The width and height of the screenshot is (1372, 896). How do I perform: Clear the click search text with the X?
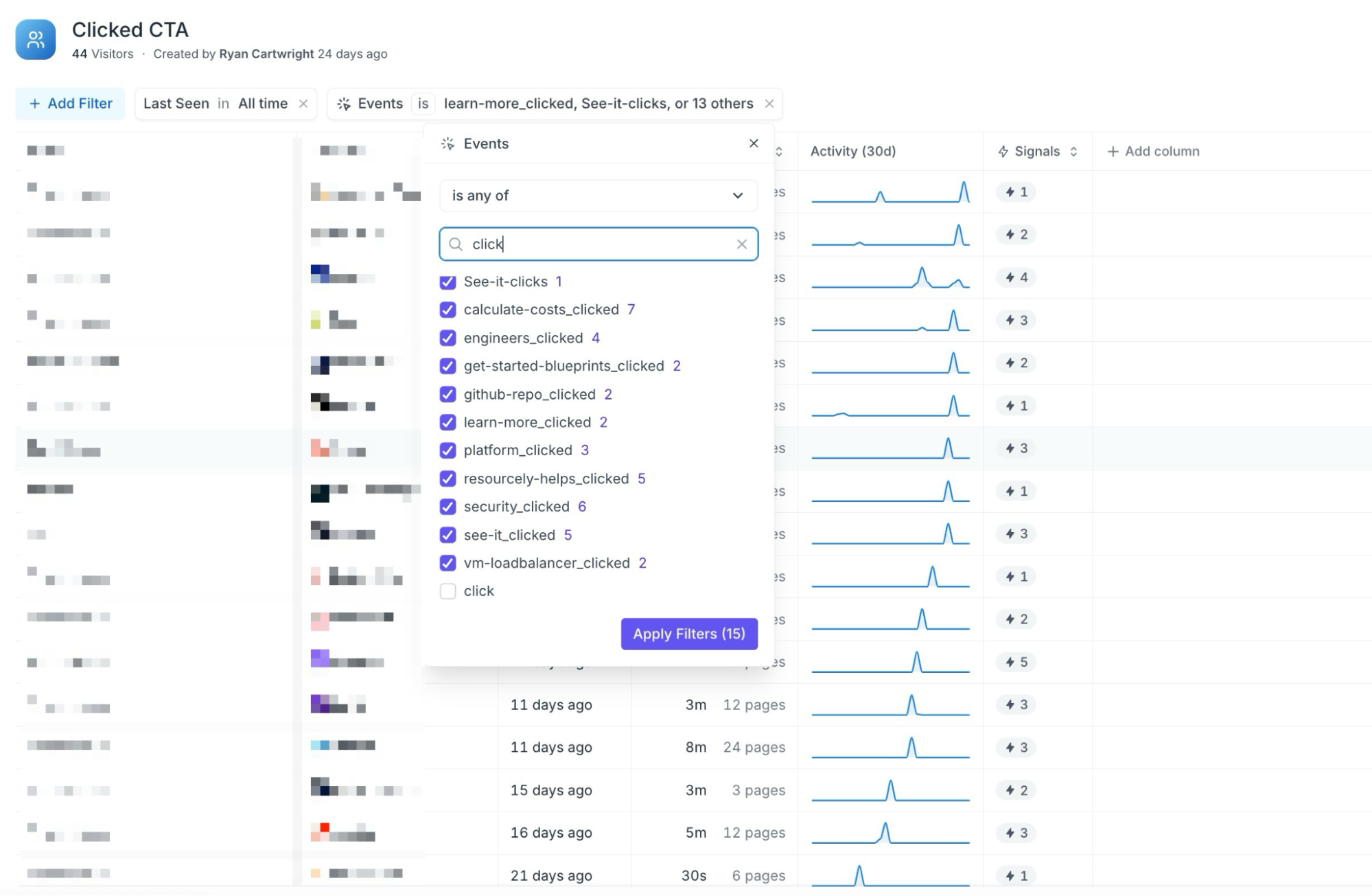tap(742, 244)
